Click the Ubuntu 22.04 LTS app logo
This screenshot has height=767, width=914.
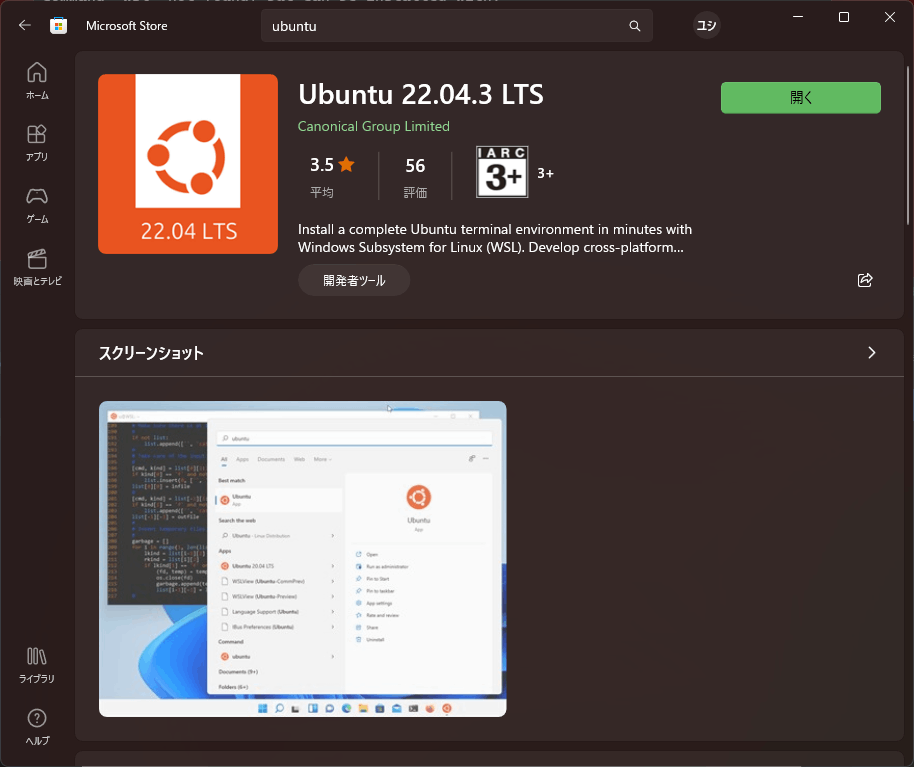(x=188, y=164)
